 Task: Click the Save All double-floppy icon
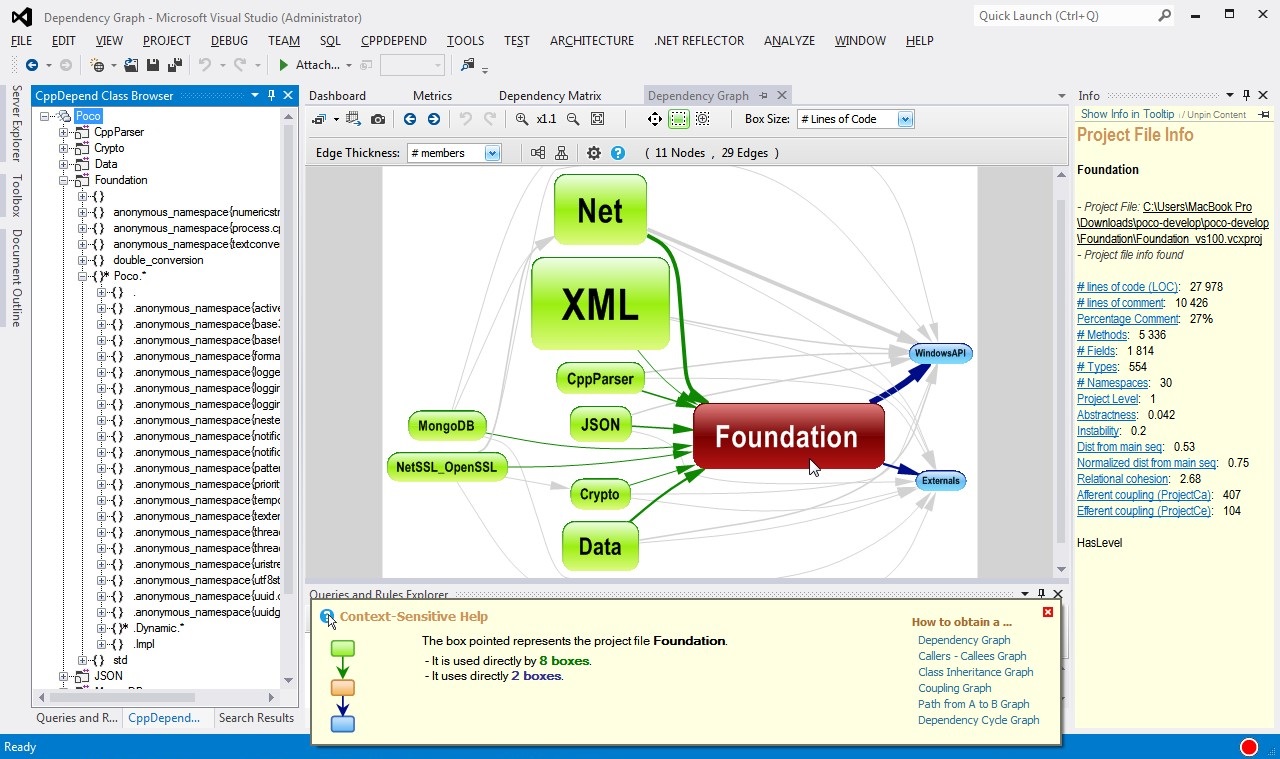click(174, 65)
